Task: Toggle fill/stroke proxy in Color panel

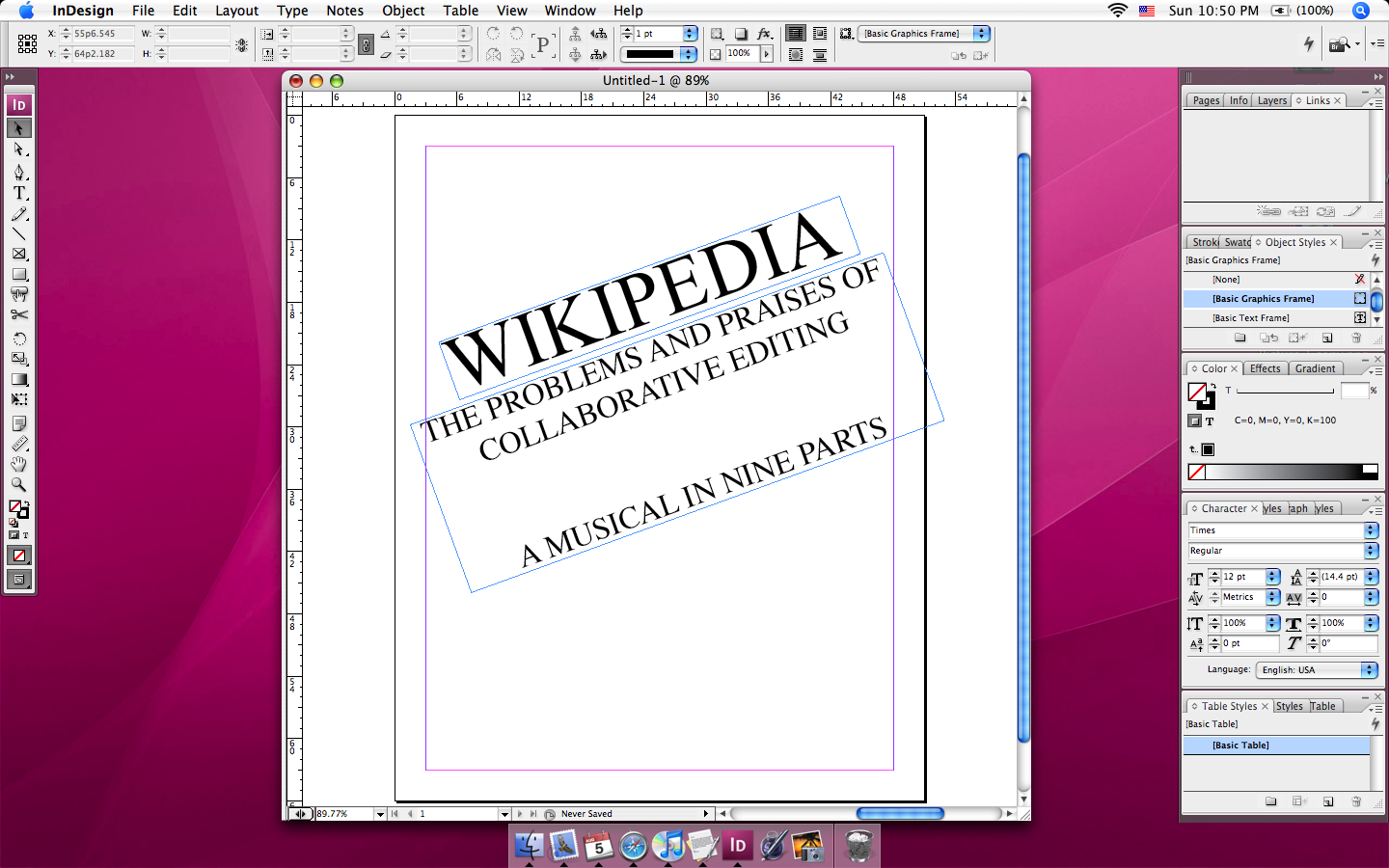Action: 1201,394
